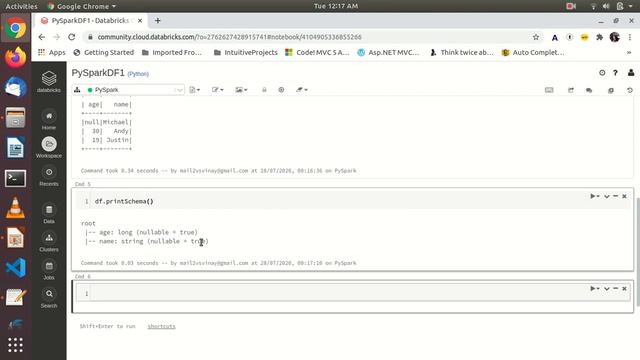Open the Google Chrome app menu in top bar
The image size is (640, 360).
coord(82,6)
